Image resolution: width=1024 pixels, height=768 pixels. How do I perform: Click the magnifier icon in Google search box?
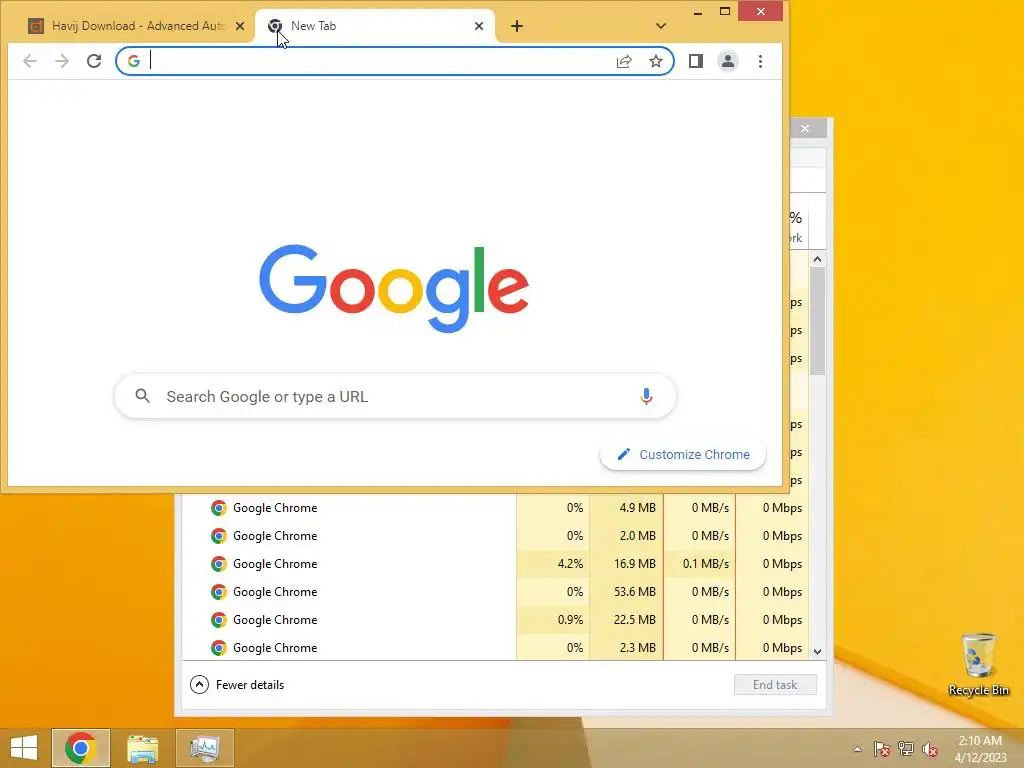click(x=142, y=396)
